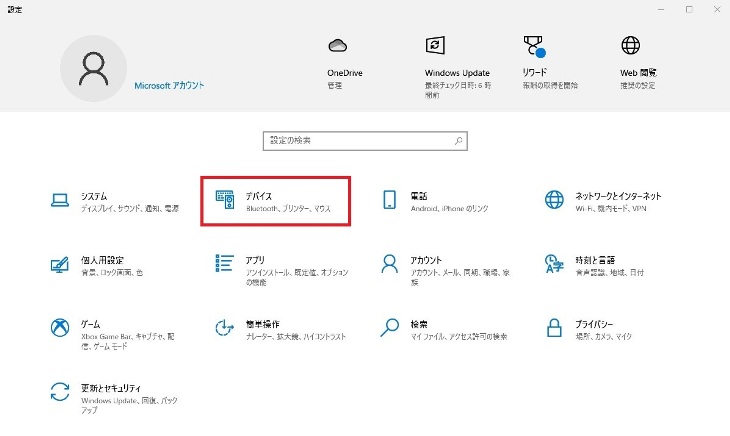Click the "Android、iPhone のリンク" description
This screenshot has width=730, height=436.
pos(449,208)
